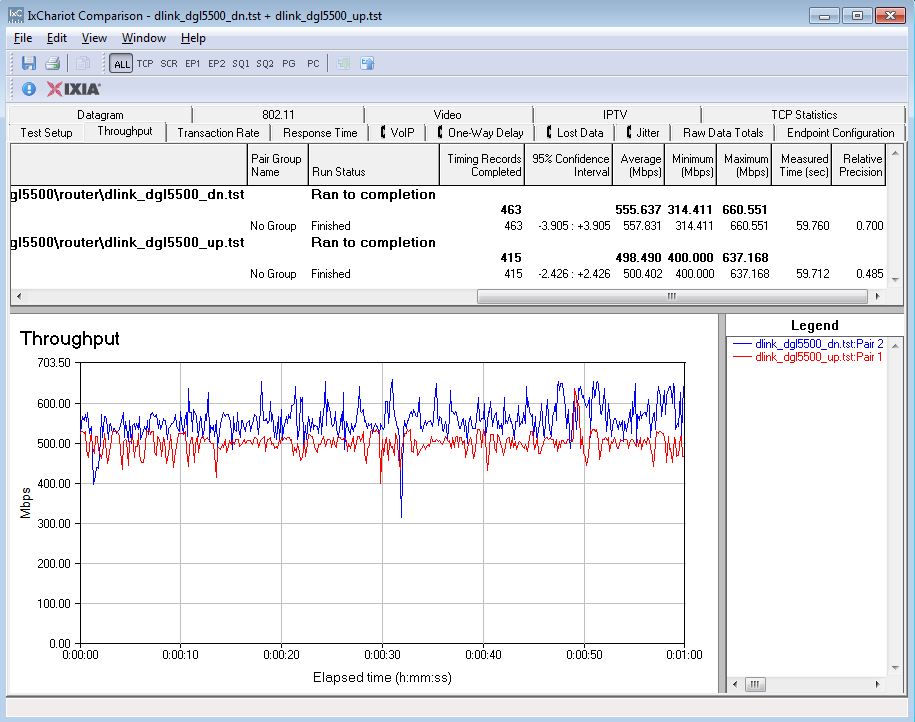The height and width of the screenshot is (722, 915).
Task: Click the greyed green sheet toolbar icon
Action: pos(344,63)
